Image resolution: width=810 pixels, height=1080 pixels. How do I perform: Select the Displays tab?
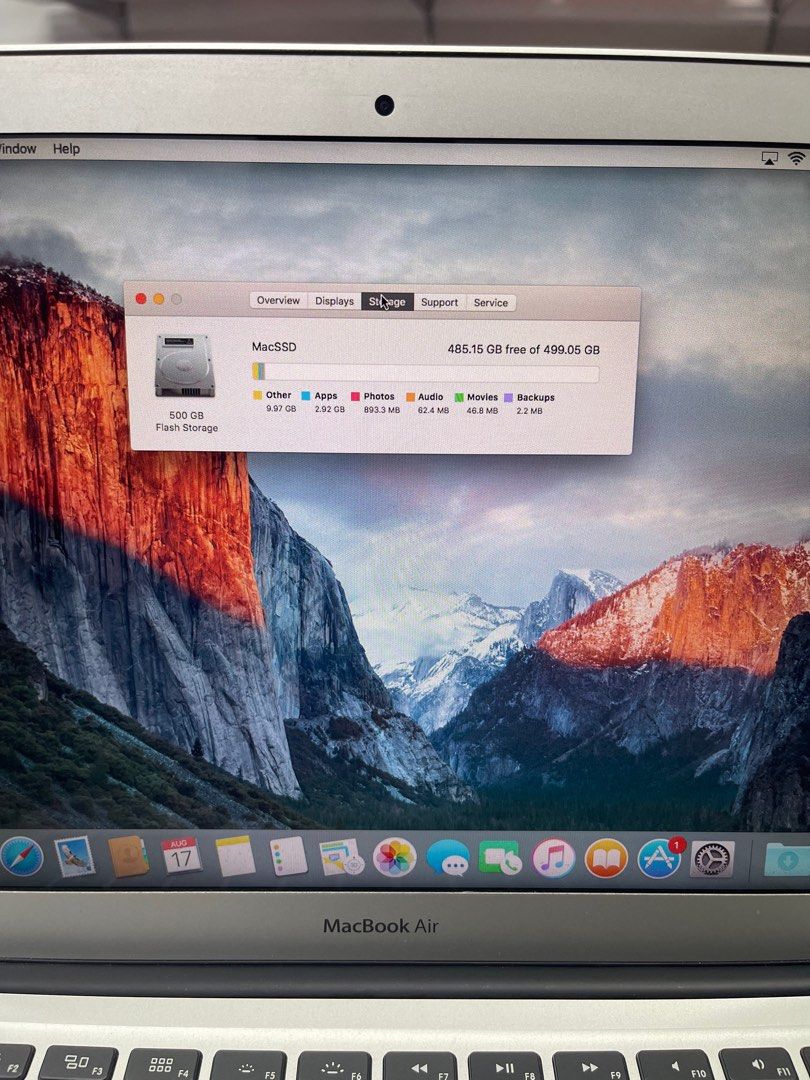(332, 300)
